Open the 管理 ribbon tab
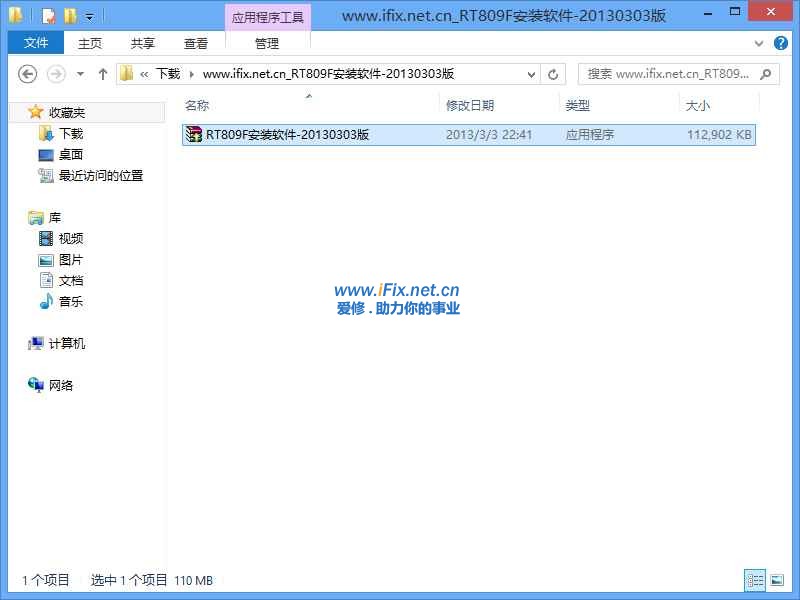 267,43
